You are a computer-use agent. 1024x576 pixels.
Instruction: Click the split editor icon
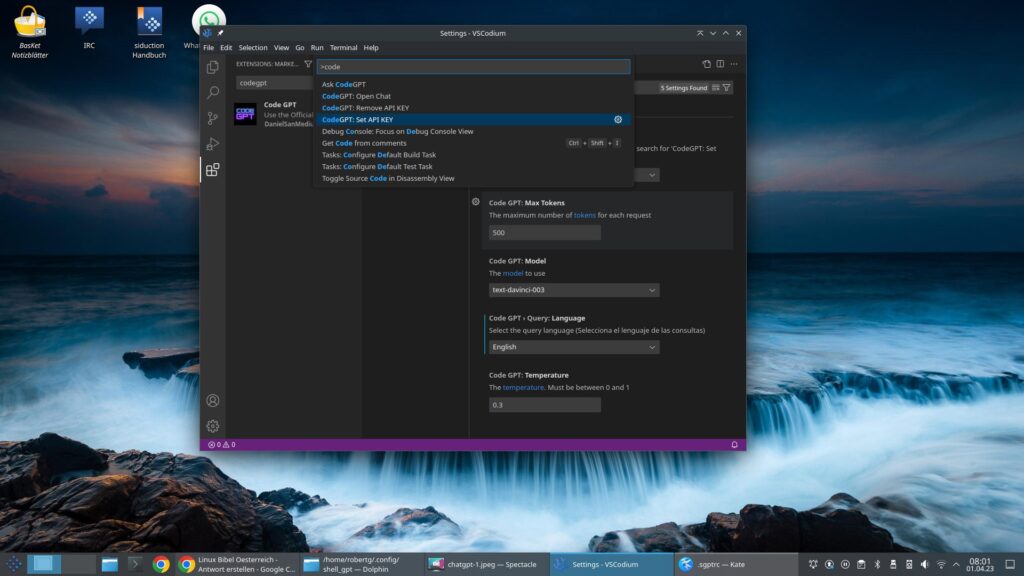[x=720, y=64]
